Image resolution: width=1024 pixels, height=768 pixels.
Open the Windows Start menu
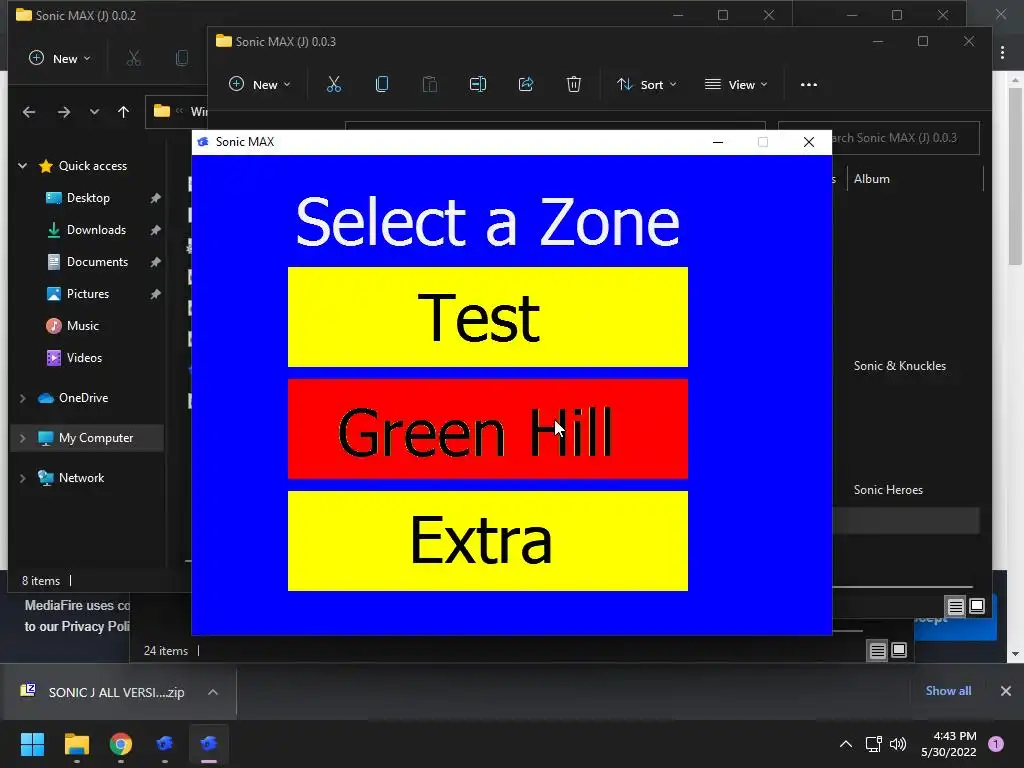(32, 743)
